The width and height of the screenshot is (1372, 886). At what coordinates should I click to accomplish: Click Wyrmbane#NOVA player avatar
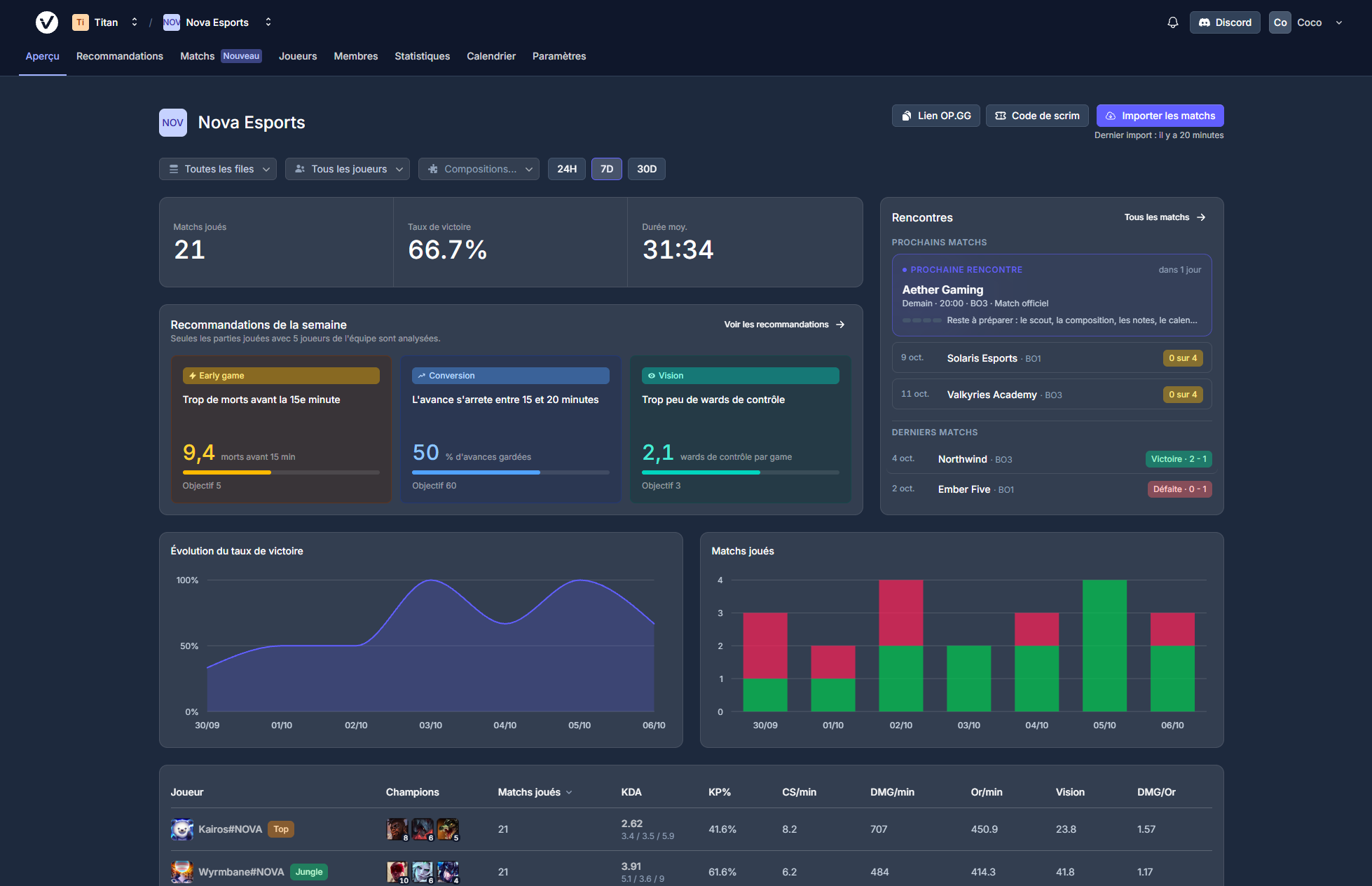[x=182, y=872]
